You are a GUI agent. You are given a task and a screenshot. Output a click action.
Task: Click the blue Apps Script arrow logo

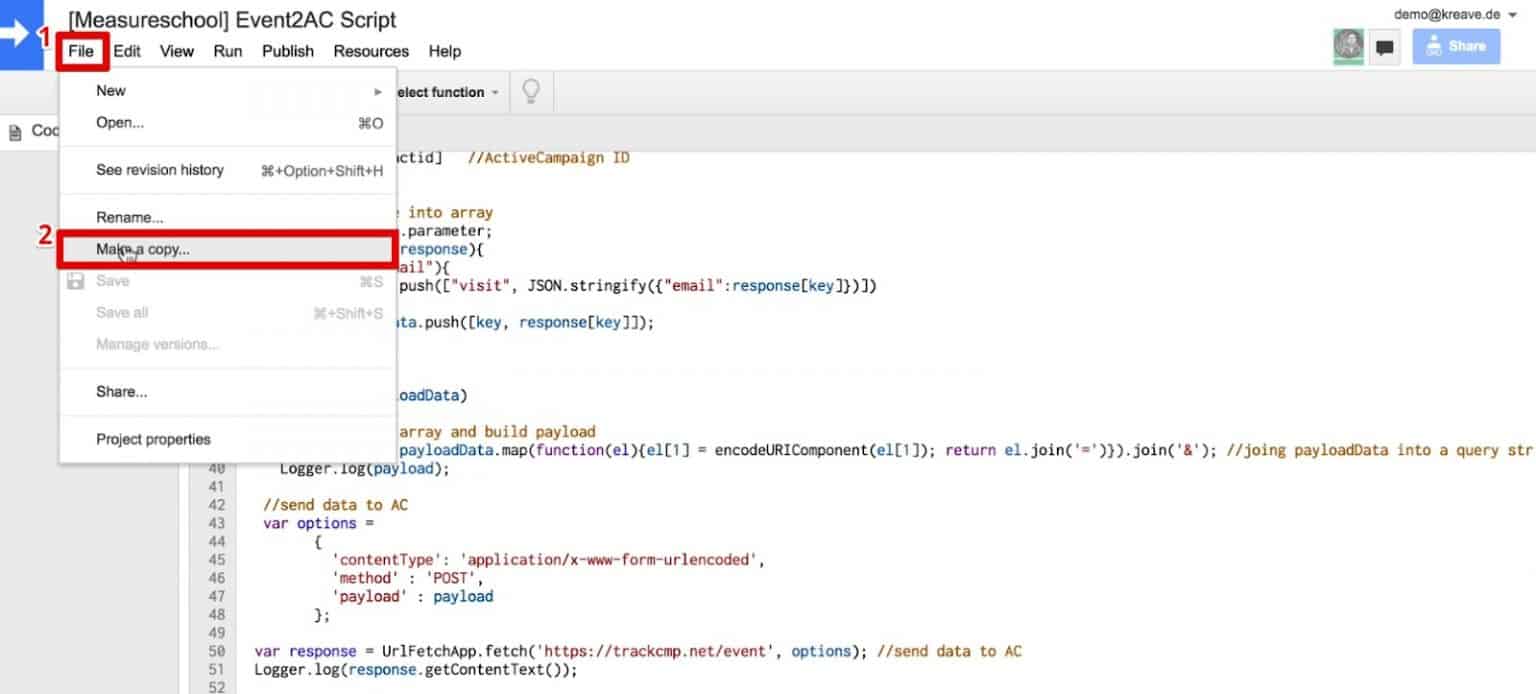coord(20,35)
